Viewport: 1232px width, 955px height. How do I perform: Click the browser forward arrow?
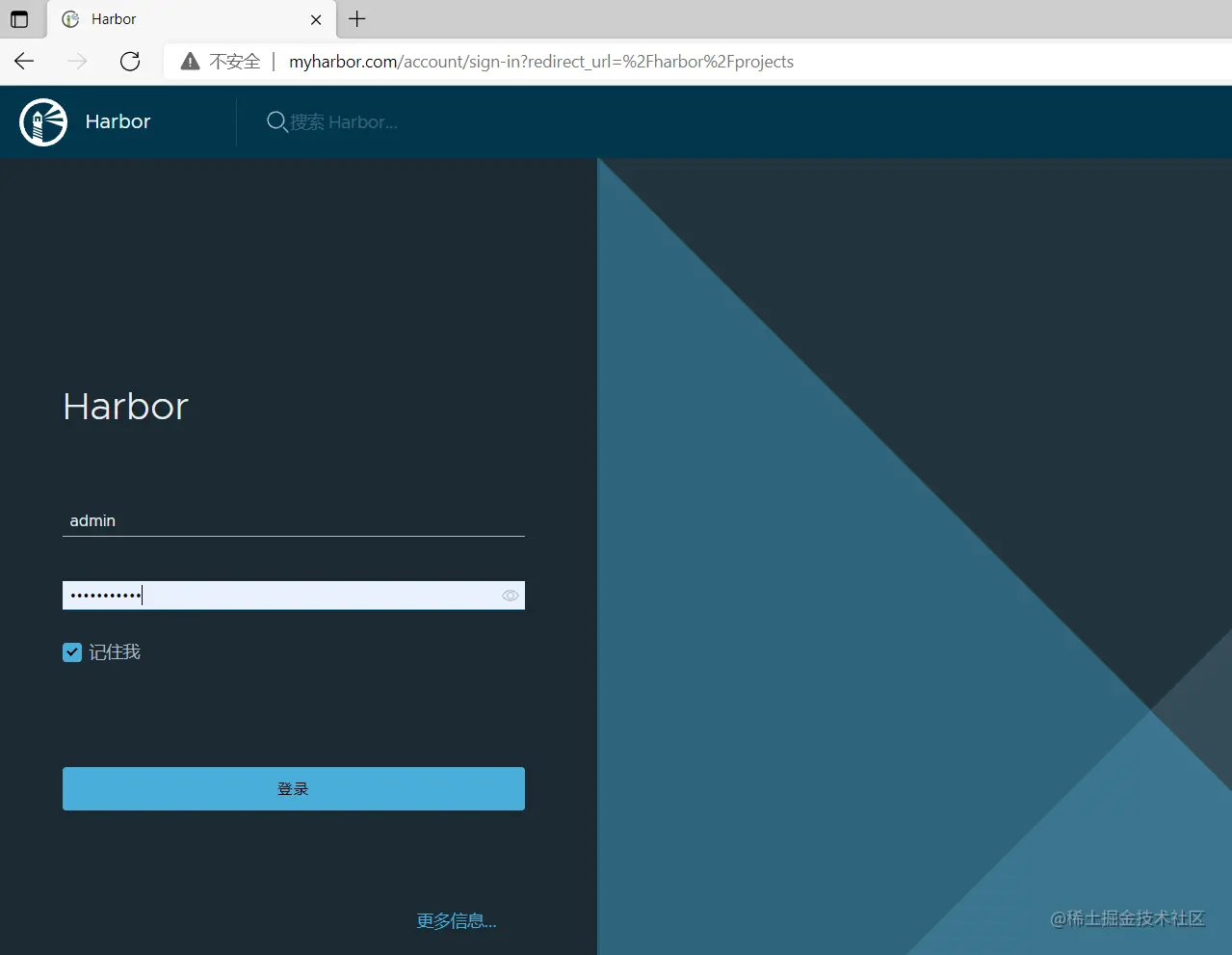coord(77,62)
